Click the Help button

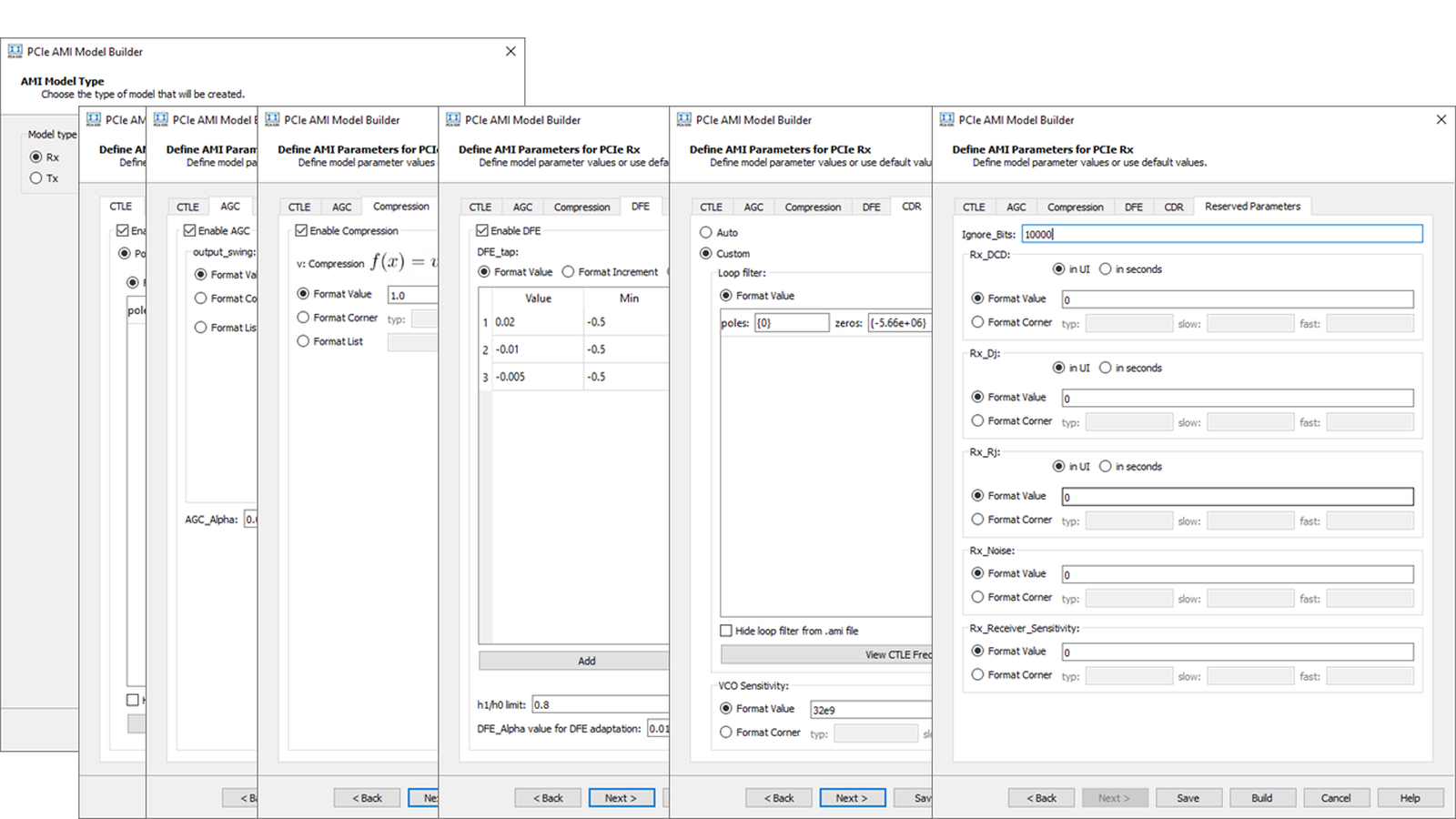(x=1410, y=798)
